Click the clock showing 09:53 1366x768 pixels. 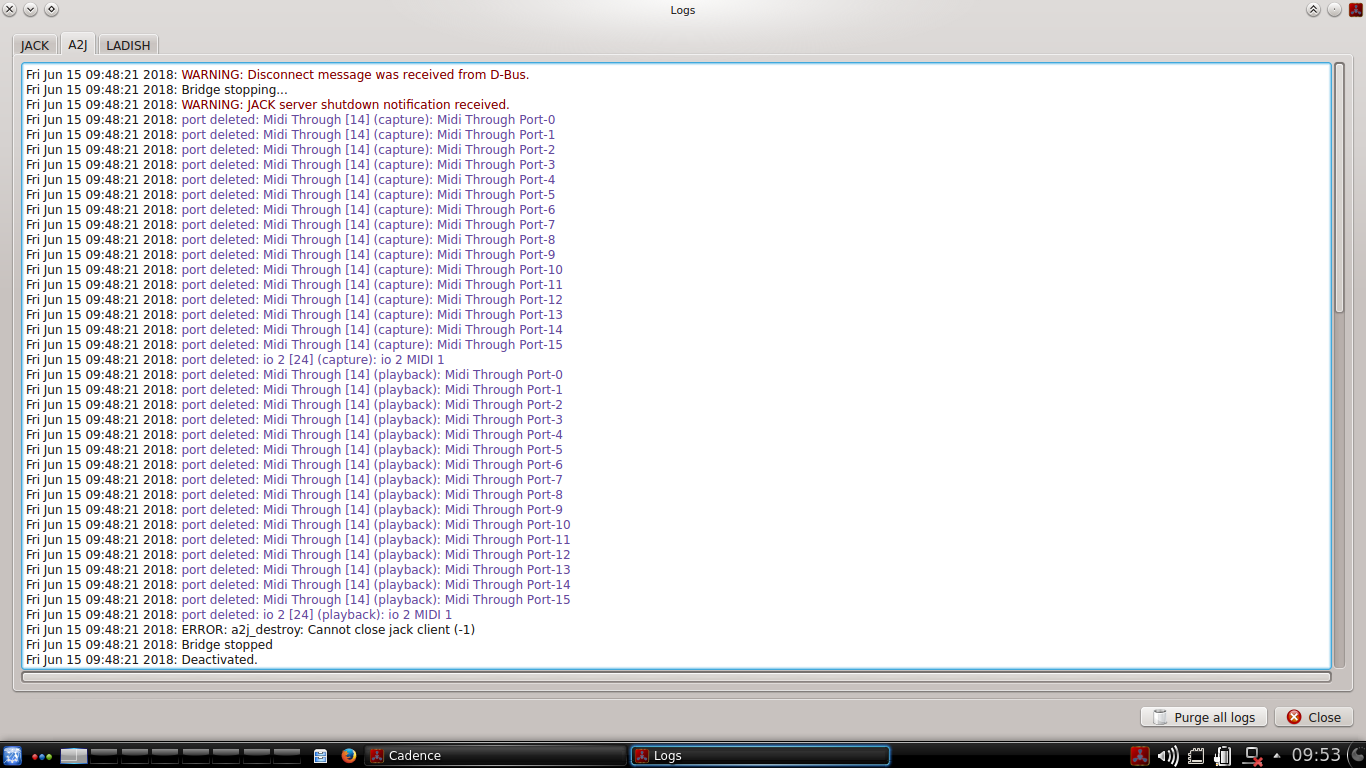(x=1317, y=755)
